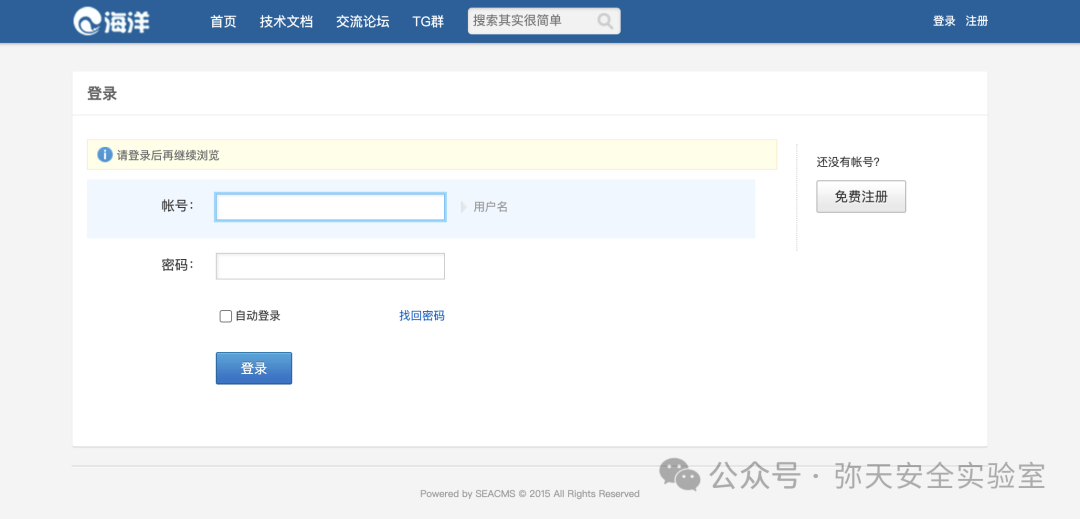This screenshot has height=519, width=1080.
Task: Click the 帐号 username input field
Action: pyautogui.click(x=331, y=207)
